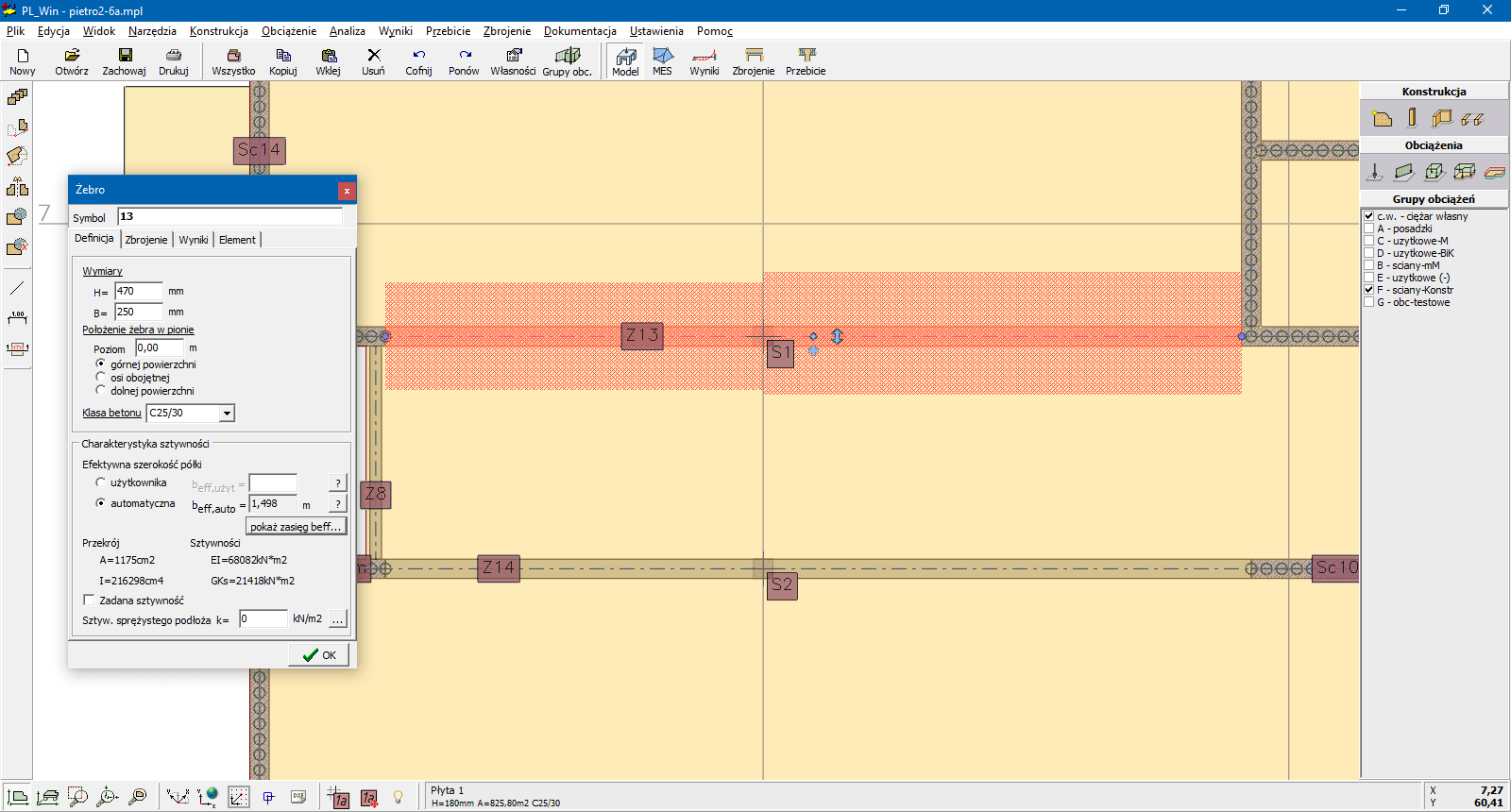Viewport: 1511px width, 812px height.
Task: Enable G - obc-testowe load group
Action: (x=1369, y=302)
